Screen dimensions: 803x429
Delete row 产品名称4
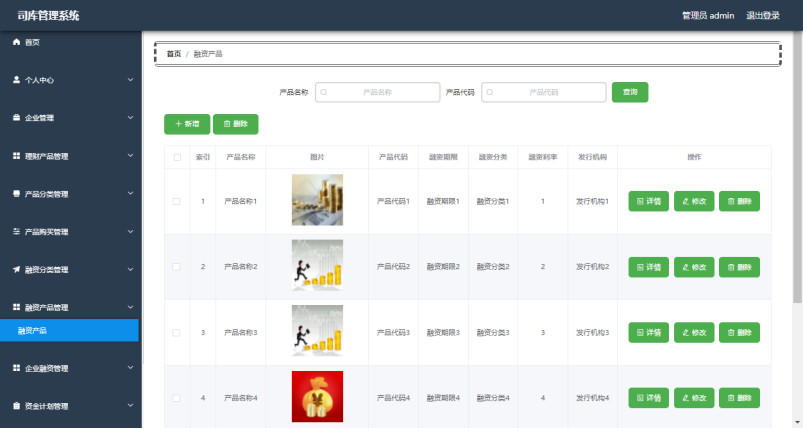coord(739,398)
